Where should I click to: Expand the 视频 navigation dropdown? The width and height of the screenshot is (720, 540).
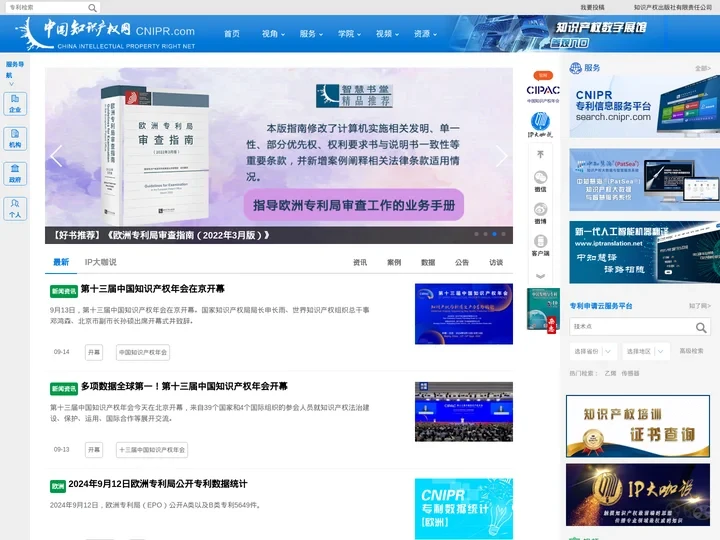click(387, 34)
